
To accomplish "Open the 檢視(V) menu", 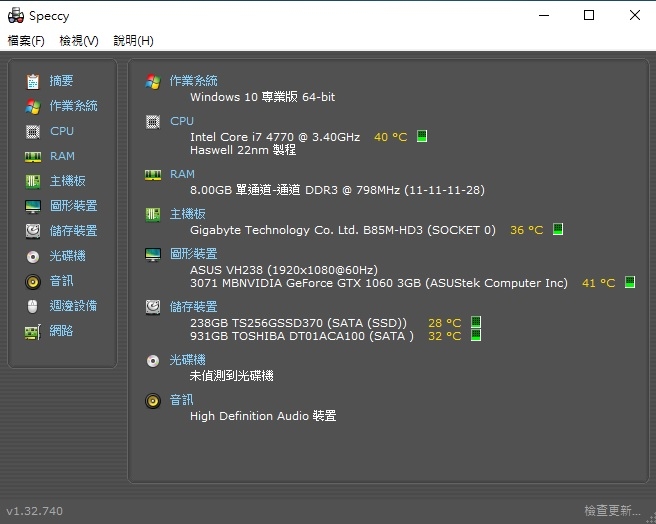I will pyautogui.click(x=79, y=41).
